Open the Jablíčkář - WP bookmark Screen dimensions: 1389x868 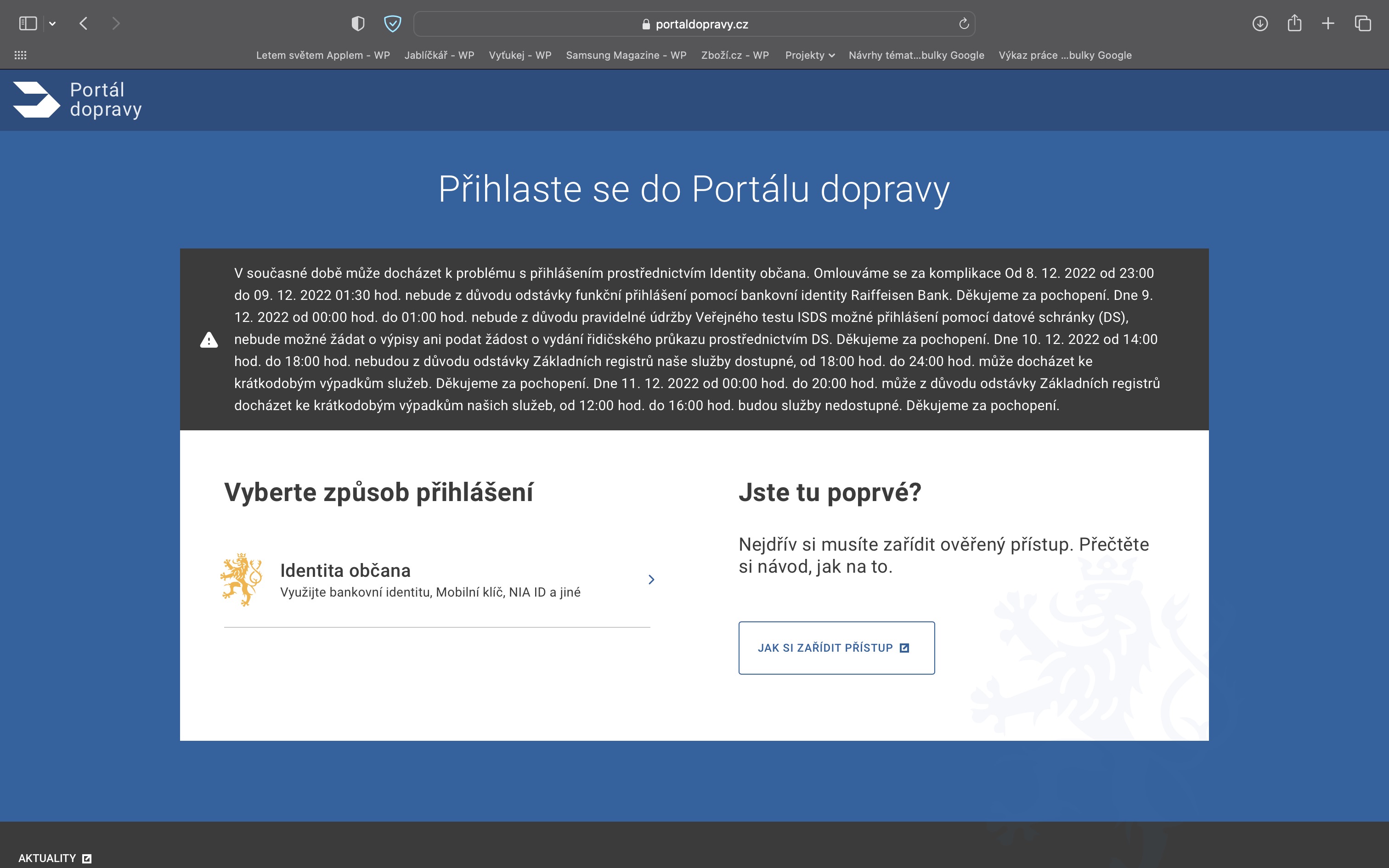tap(439, 55)
